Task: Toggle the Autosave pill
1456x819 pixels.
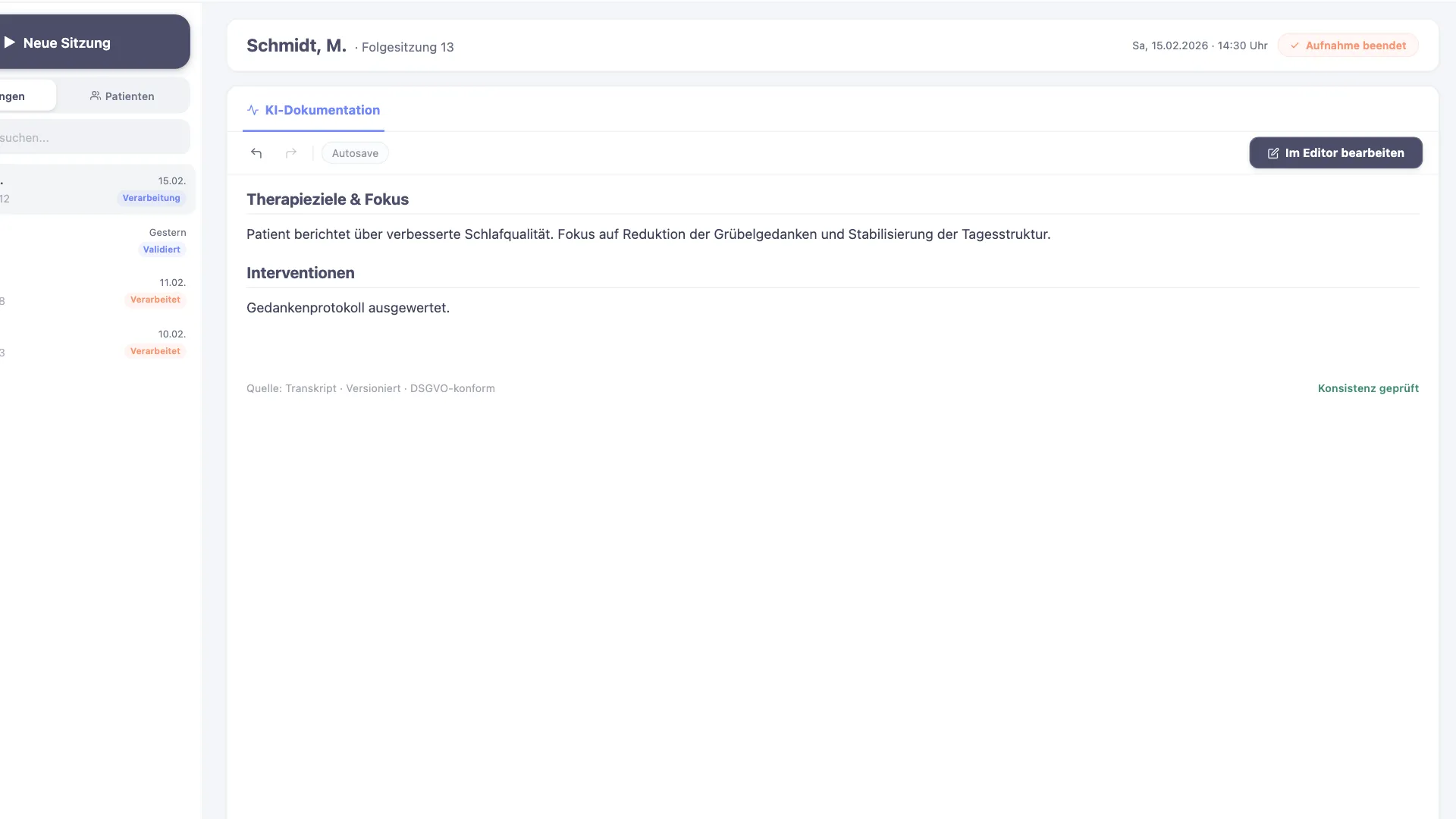Action: (355, 153)
